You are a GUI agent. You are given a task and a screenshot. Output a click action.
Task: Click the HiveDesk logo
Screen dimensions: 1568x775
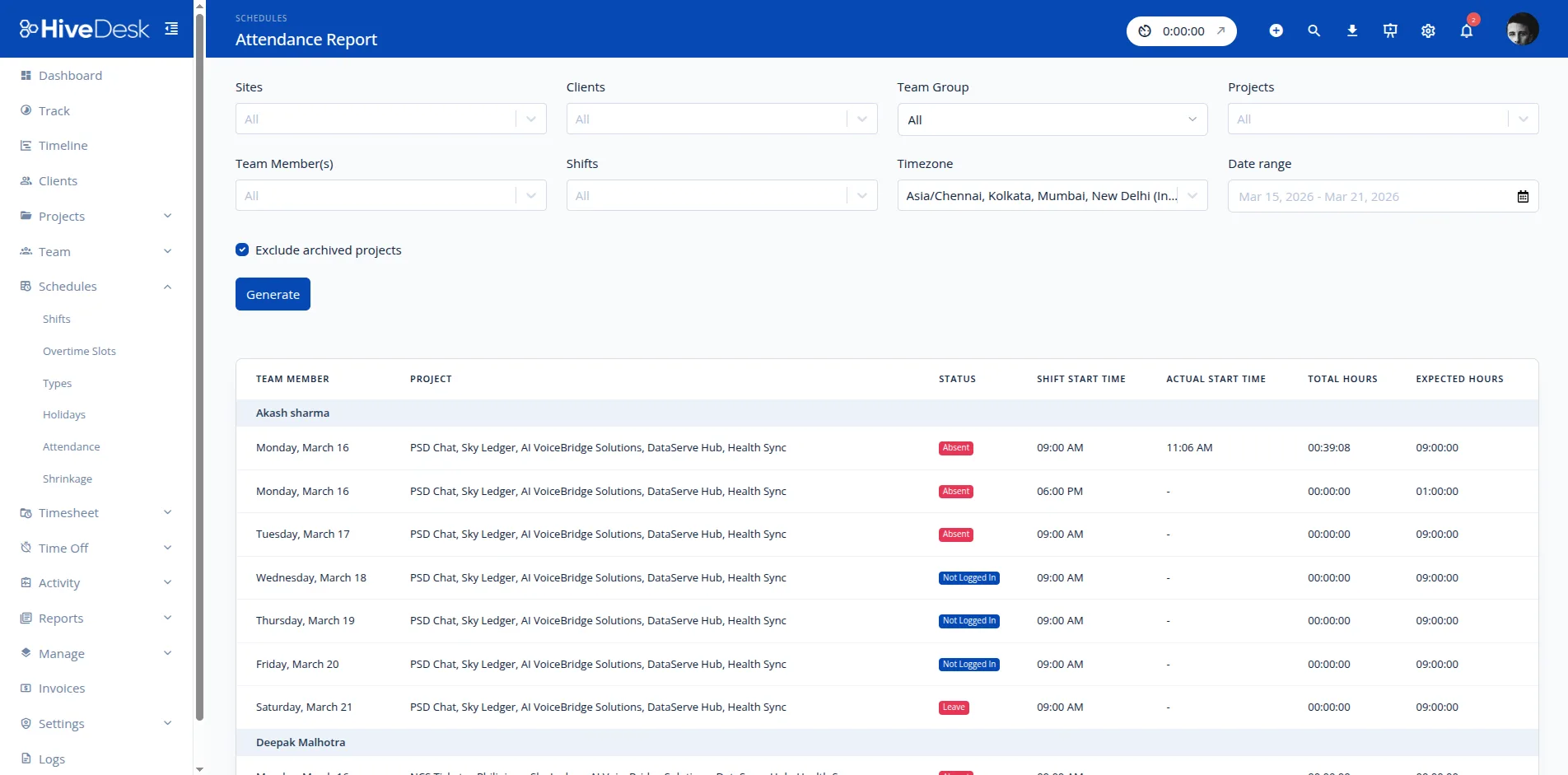(84, 28)
